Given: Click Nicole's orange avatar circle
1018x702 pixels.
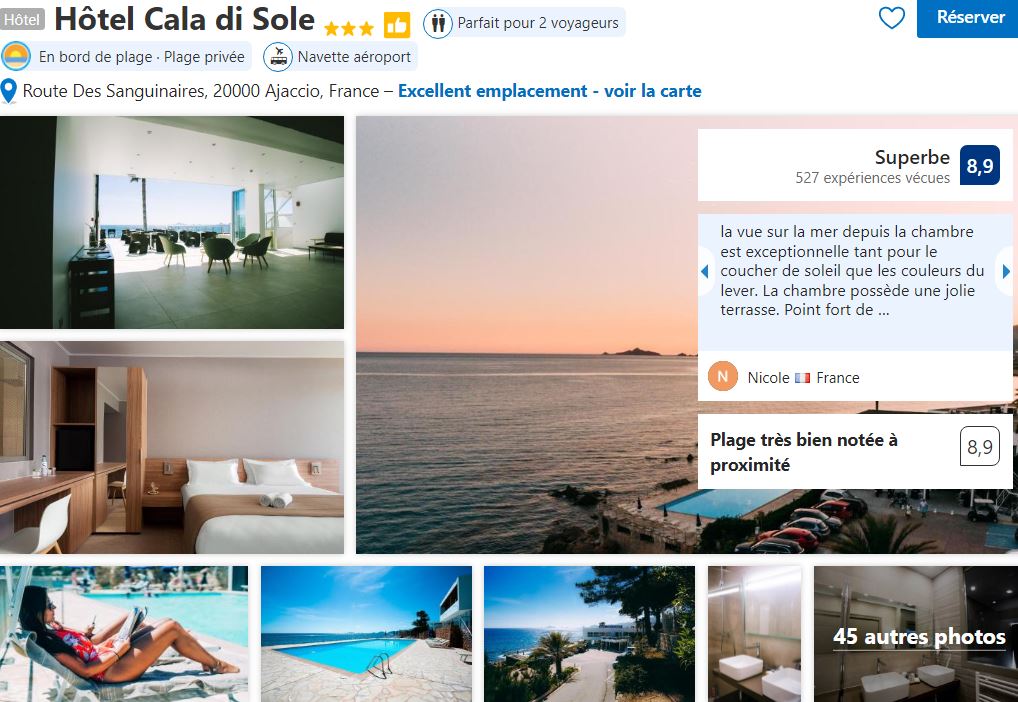Looking at the screenshot, I should pyautogui.click(x=723, y=376).
